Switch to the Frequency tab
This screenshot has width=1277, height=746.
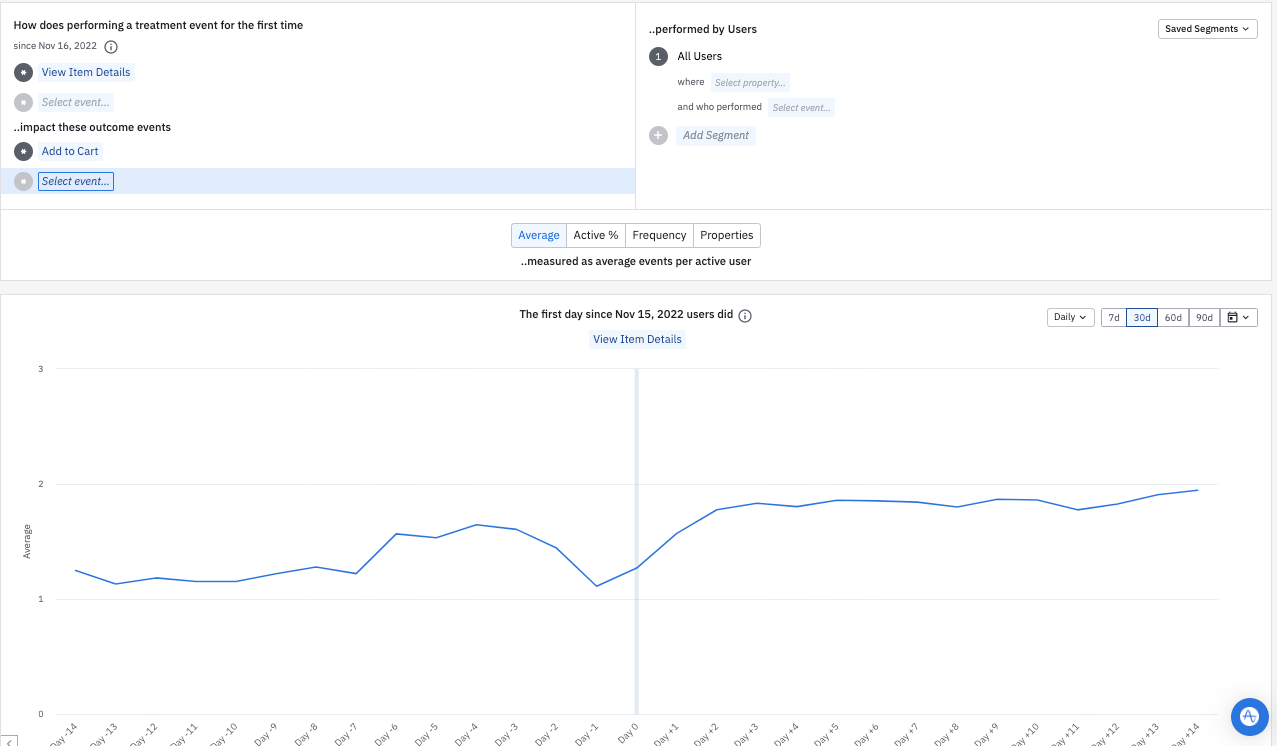click(x=659, y=235)
